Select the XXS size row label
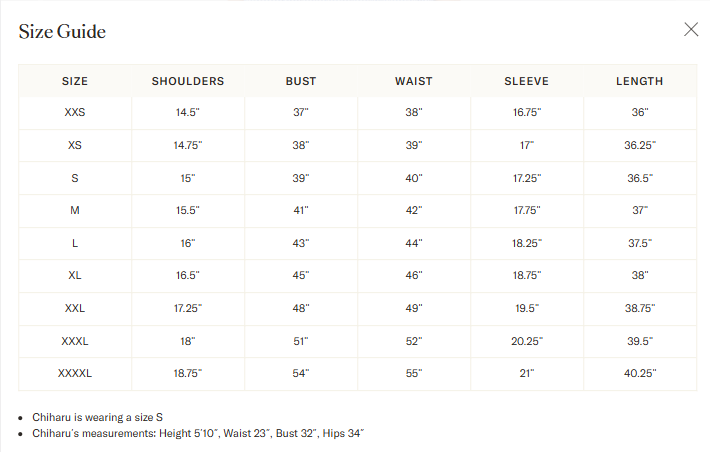The height and width of the screenshot is (452, 710). [x=75, y=113]
